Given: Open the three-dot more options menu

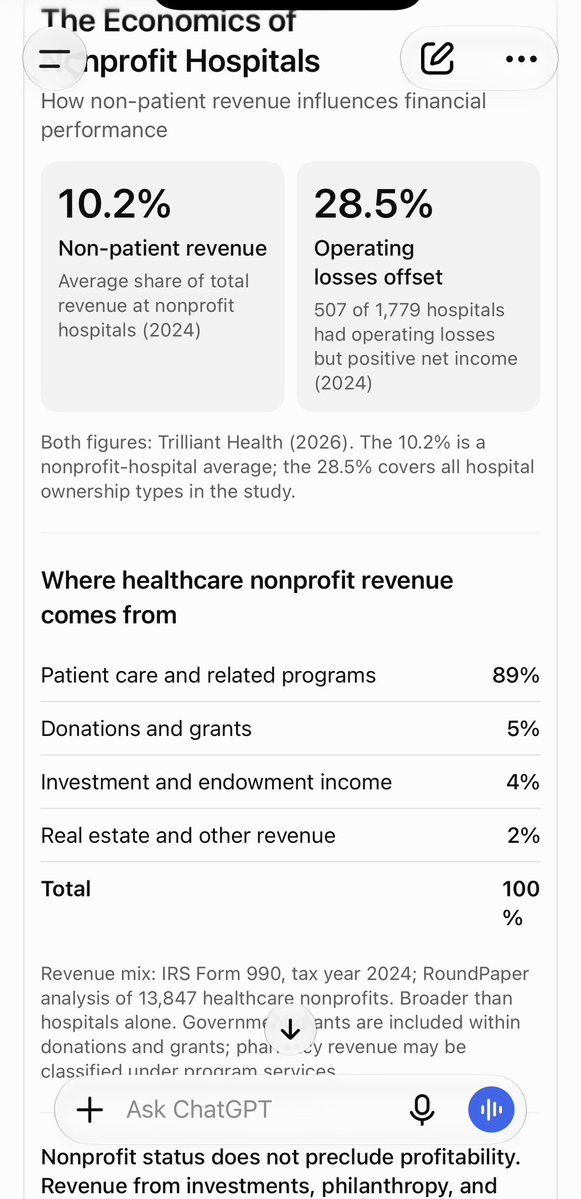Looking at the screenshot, I should point(521,59).
